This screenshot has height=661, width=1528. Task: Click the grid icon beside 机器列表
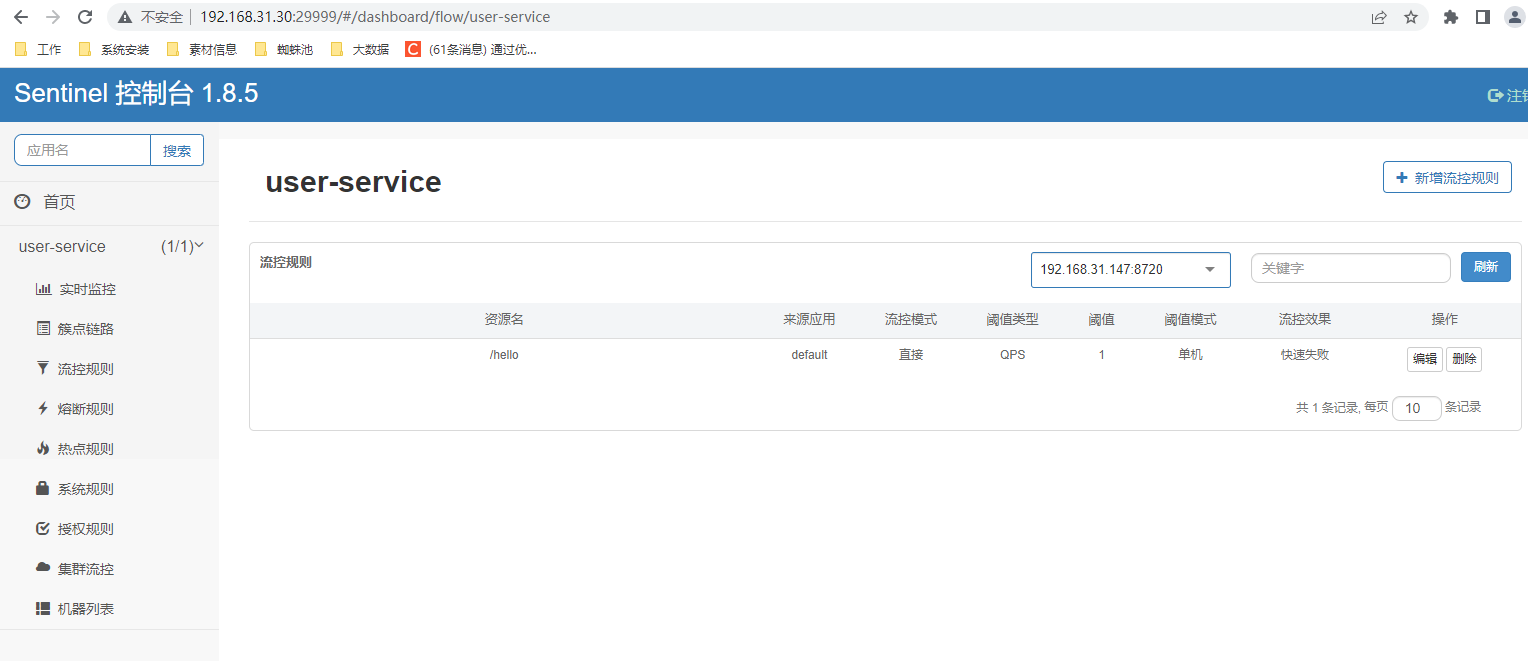[x=43, y=608]
